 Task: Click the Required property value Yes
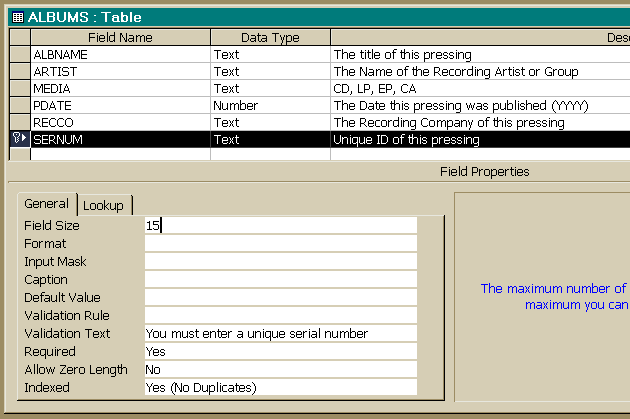tap(280, 352)
